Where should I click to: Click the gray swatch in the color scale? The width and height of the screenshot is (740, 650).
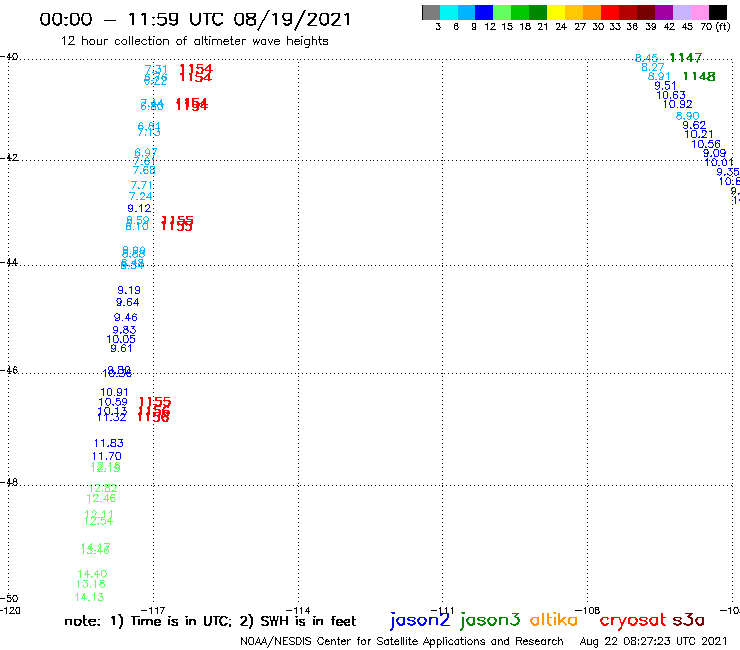(x=431, y=12)
